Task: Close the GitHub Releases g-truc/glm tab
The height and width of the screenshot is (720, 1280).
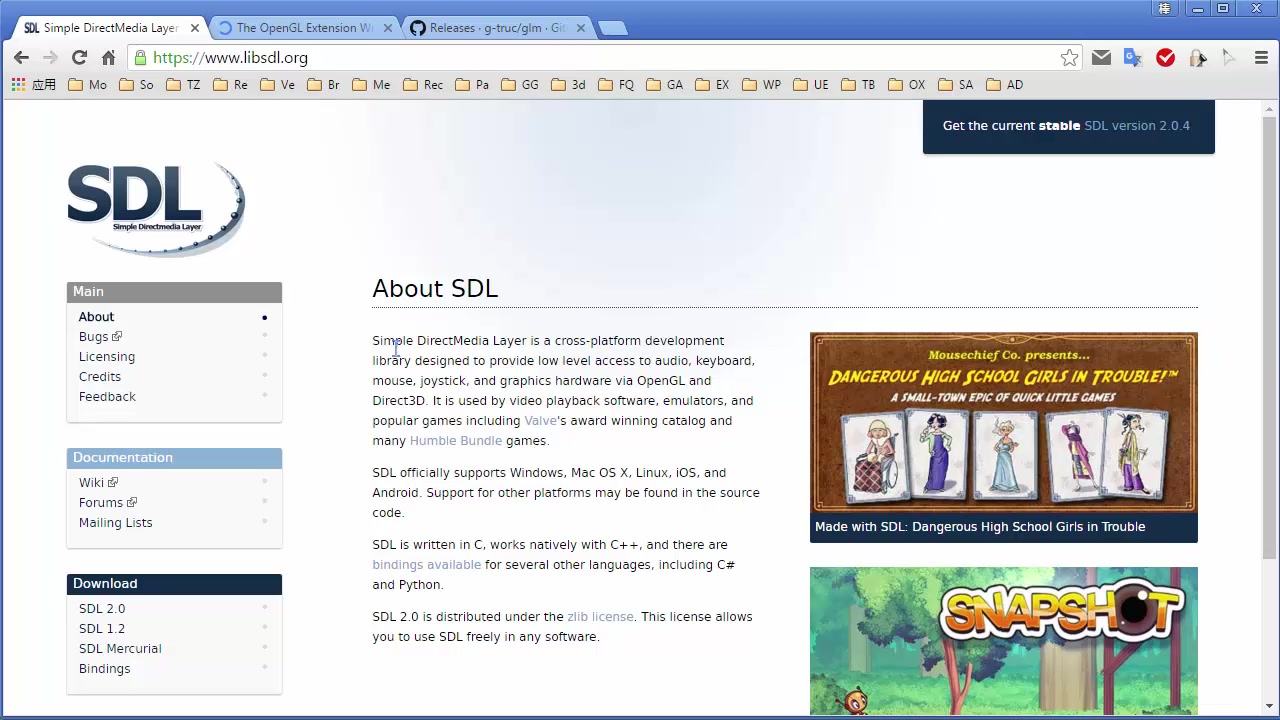Action: [x=580, y=28]
